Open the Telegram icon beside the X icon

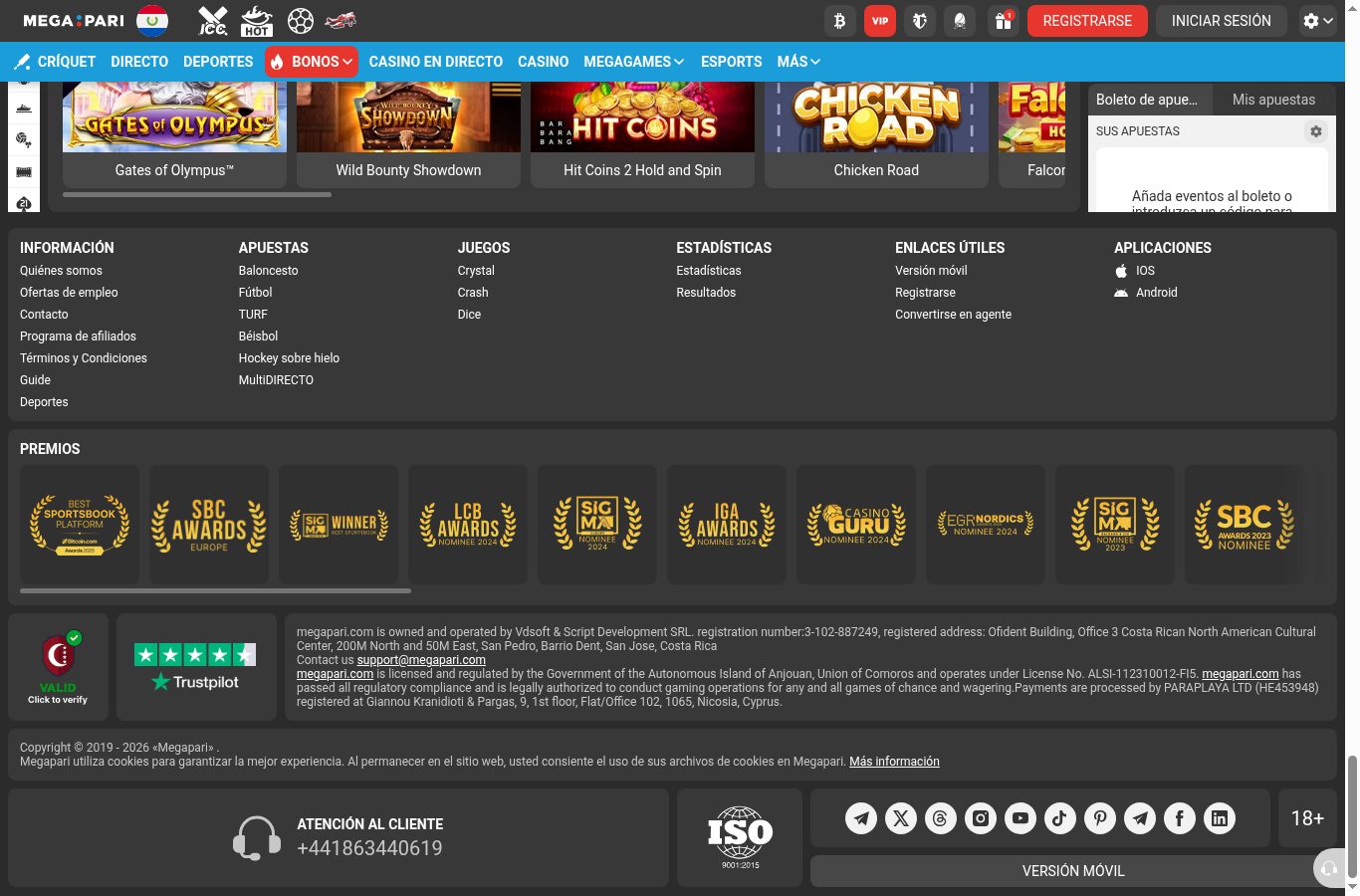861,818
